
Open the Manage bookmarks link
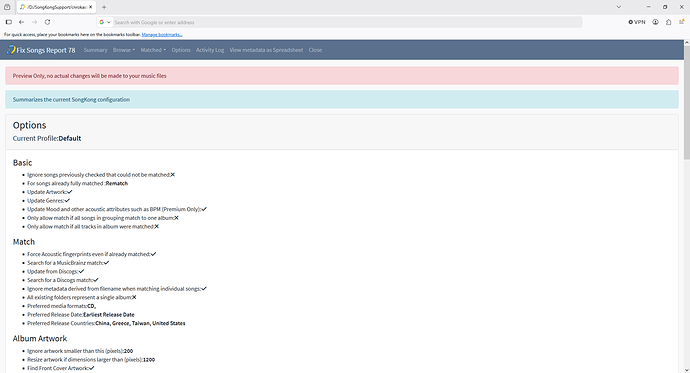pyautogui.click(x=162, y=34)
